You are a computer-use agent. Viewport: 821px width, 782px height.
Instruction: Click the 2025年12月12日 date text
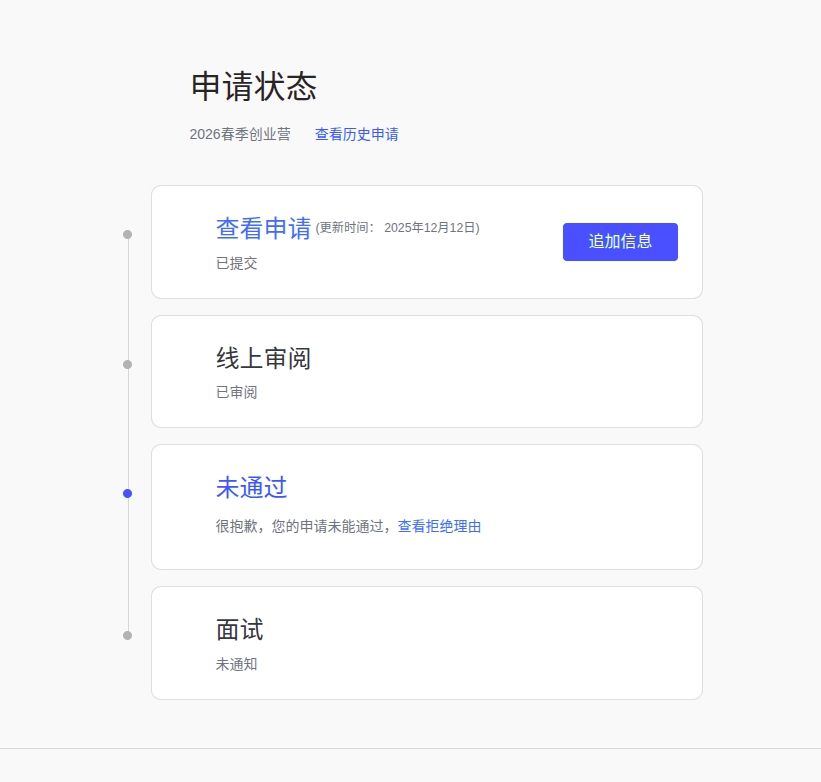(430, 228)
